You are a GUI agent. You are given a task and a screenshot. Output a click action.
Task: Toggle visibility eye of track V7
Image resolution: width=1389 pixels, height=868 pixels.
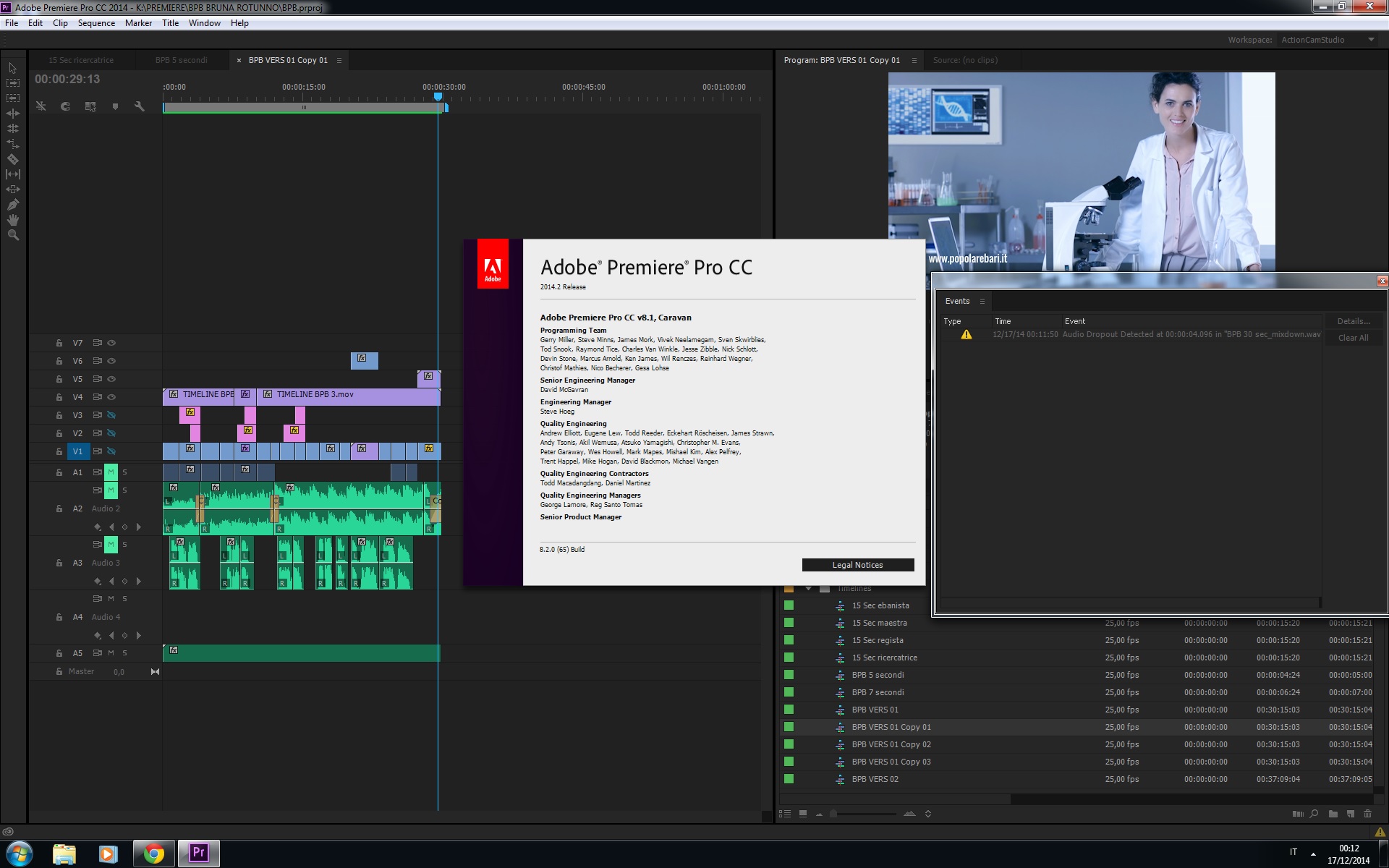[111, 343]
